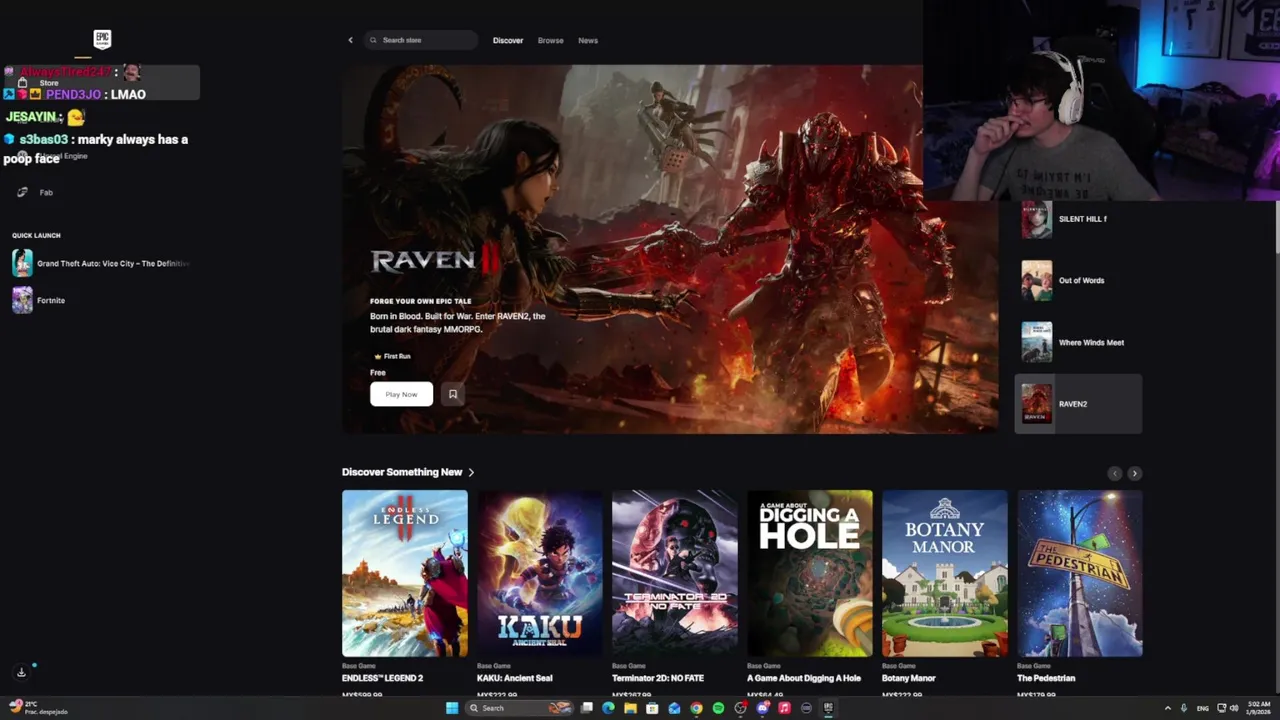
Task: Open The Pedestrian game cover
Action: tap(1080, 573)
